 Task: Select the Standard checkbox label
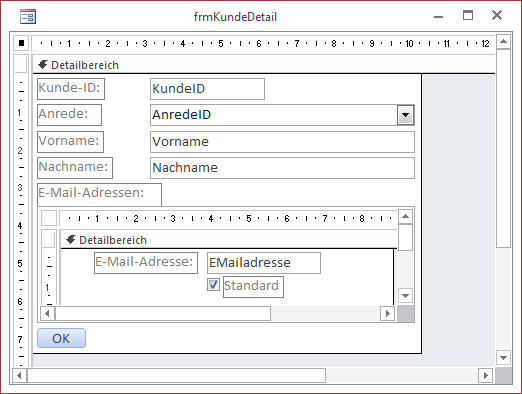tap(253, 287)
